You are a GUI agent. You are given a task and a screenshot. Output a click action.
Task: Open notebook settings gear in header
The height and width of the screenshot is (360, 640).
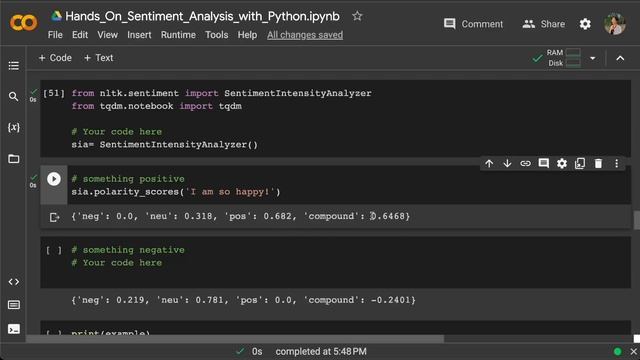[x=585, y=24]
